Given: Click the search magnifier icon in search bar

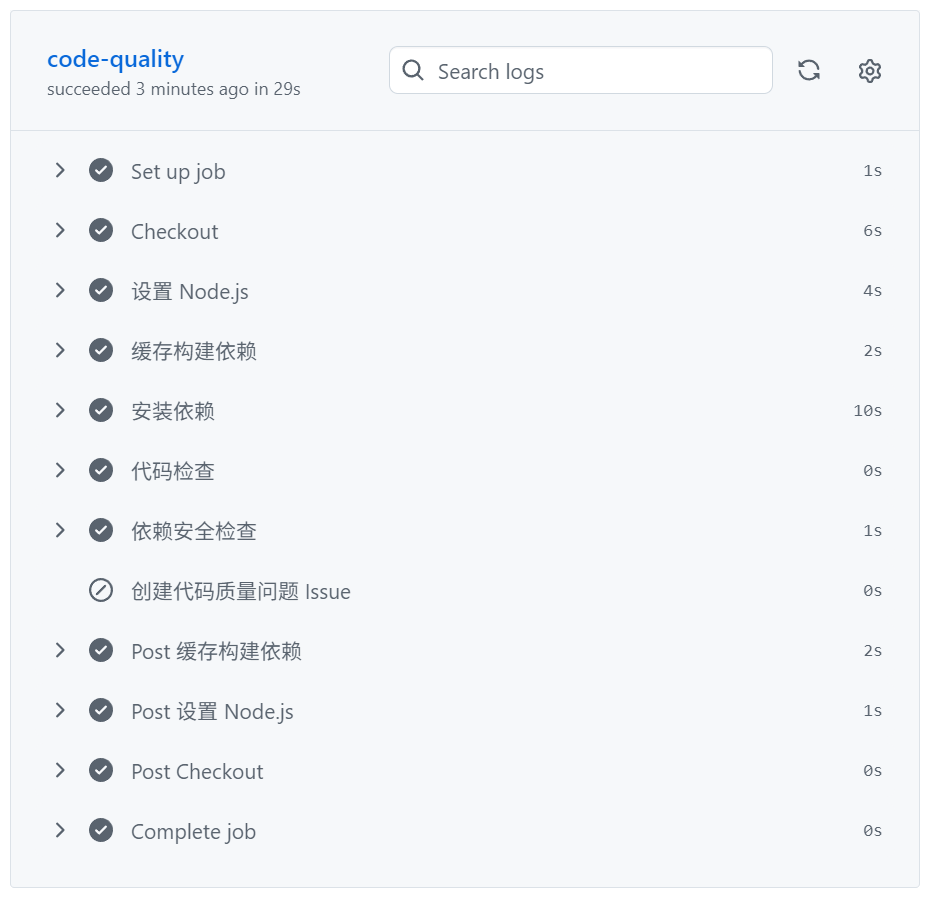Looking at the screenshot, I should tap(413, 71).
